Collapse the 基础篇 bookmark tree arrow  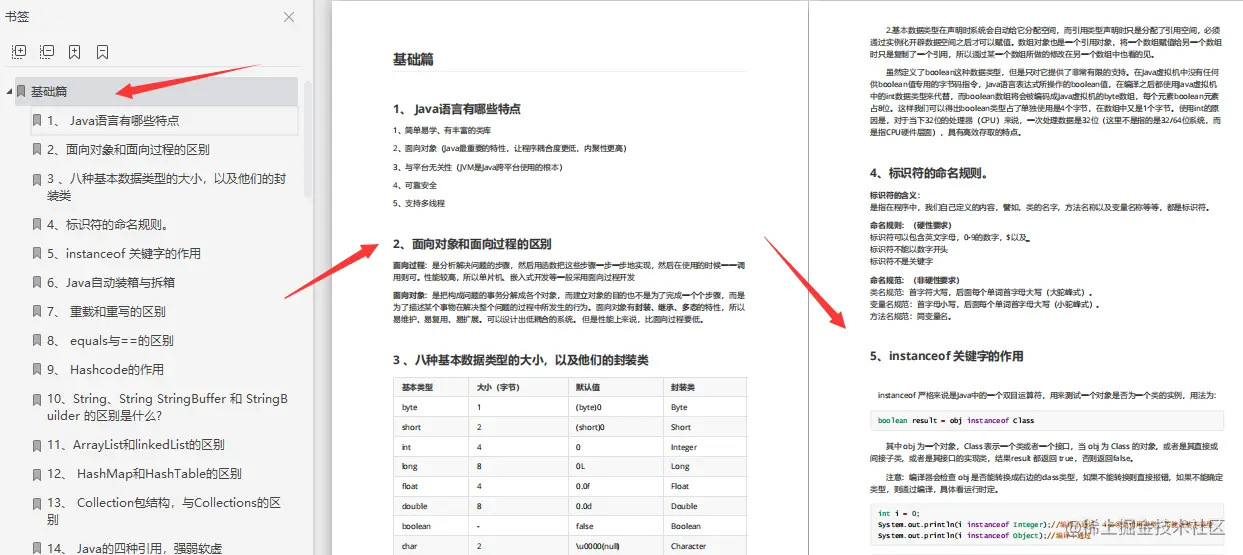[9, 92]
